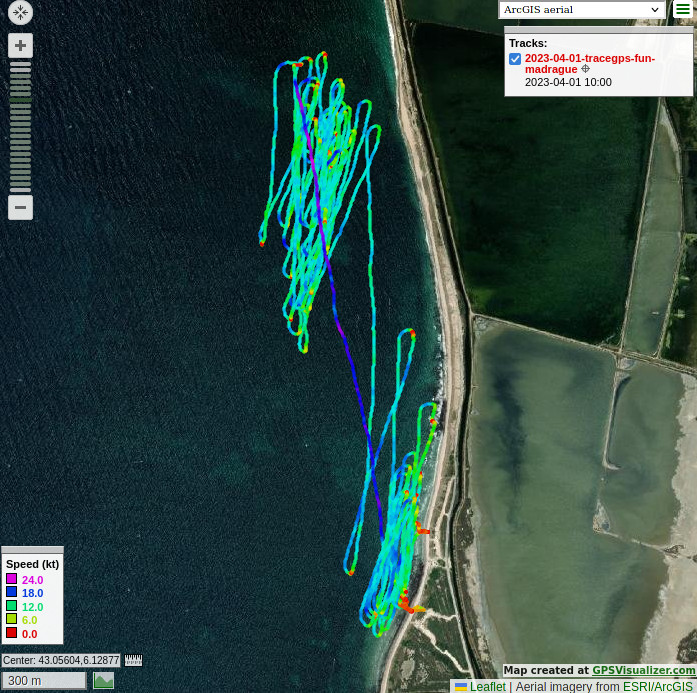The width and height of the screenshot is (697, 693).
Task: Open the ArcGIS aerial map type dropdown
Action: (583, 10)
